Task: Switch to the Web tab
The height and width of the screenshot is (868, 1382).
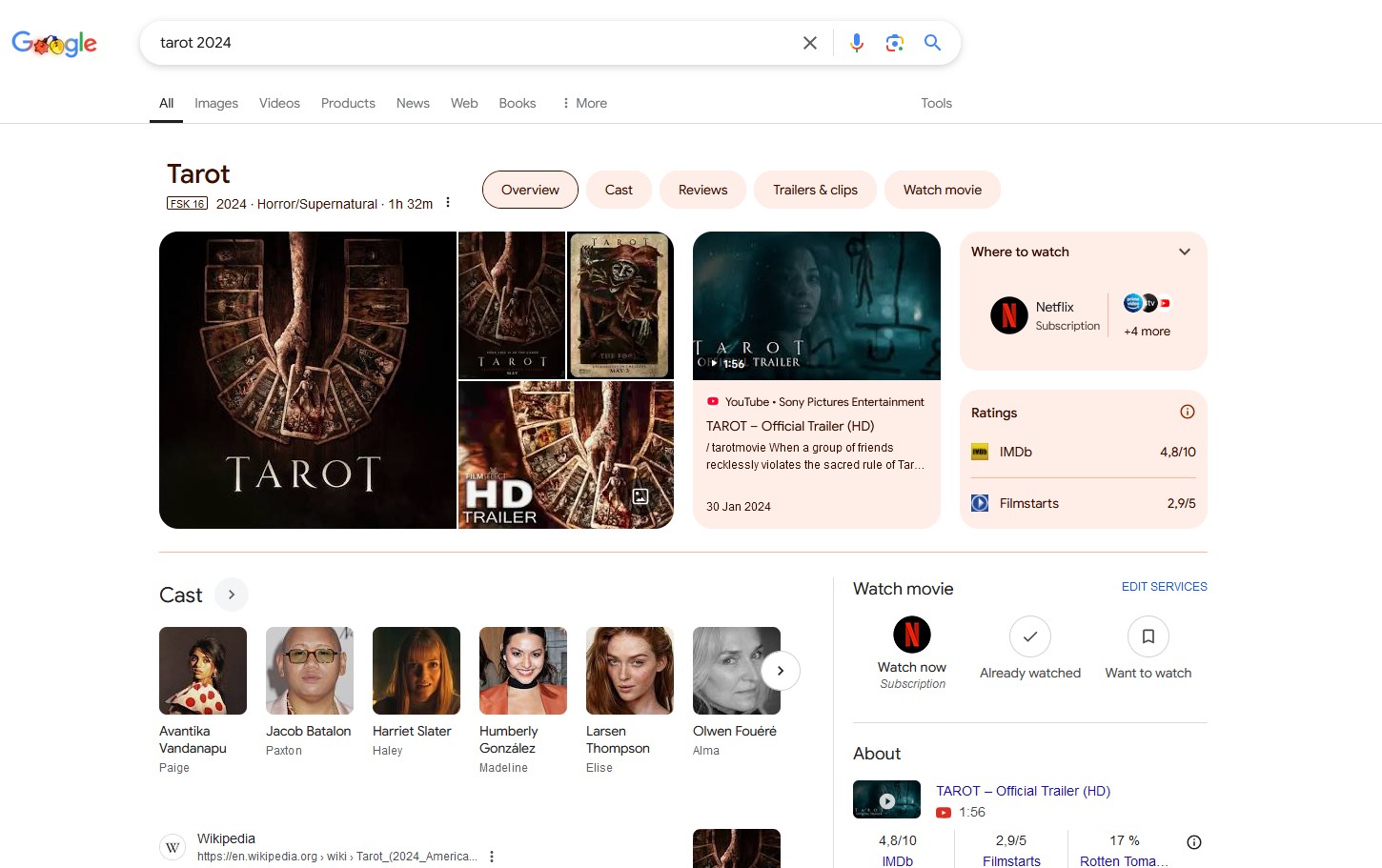Action: click(x=464, y=103)
